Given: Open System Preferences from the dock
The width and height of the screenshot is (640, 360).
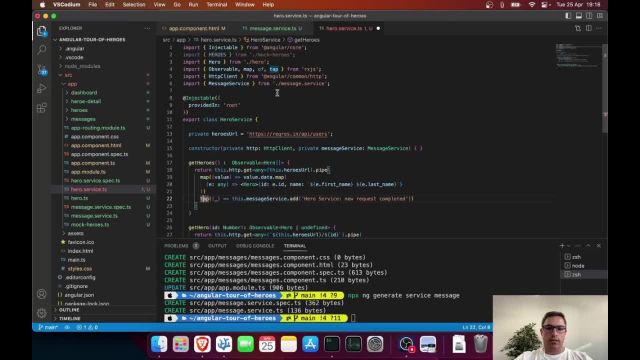Looking at the screenshot, I should (x=375, y=344).
